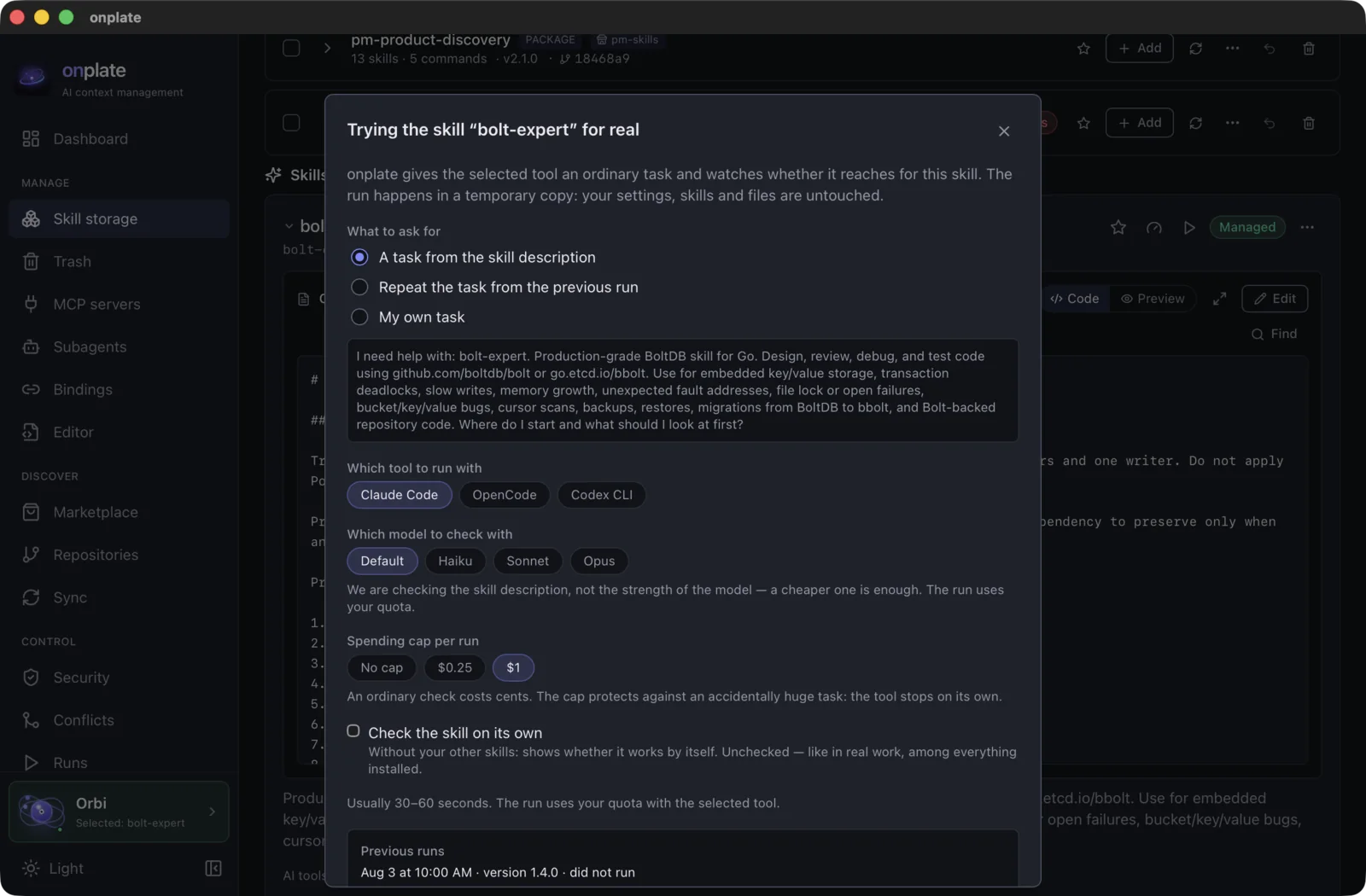Click the MCP servers plug icon

click(31, 305)
